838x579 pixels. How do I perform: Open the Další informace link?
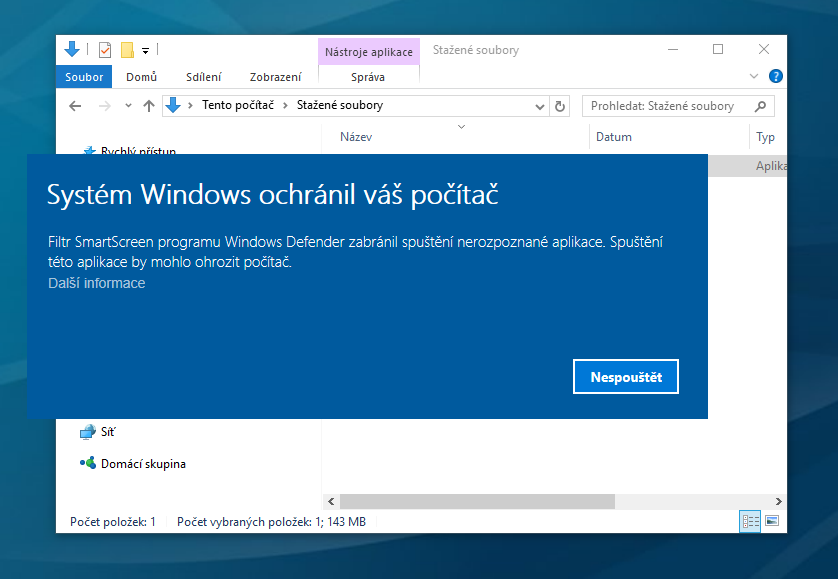97,283
